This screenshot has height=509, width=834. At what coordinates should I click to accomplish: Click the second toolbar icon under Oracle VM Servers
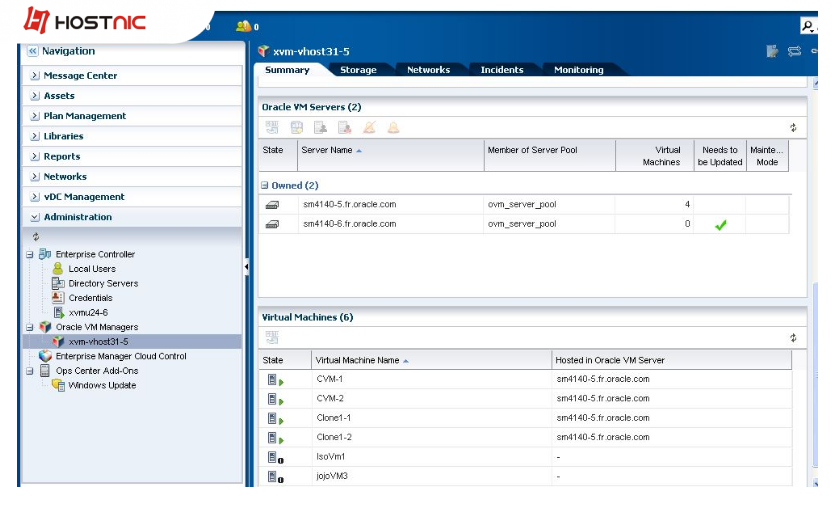point(297,128)
